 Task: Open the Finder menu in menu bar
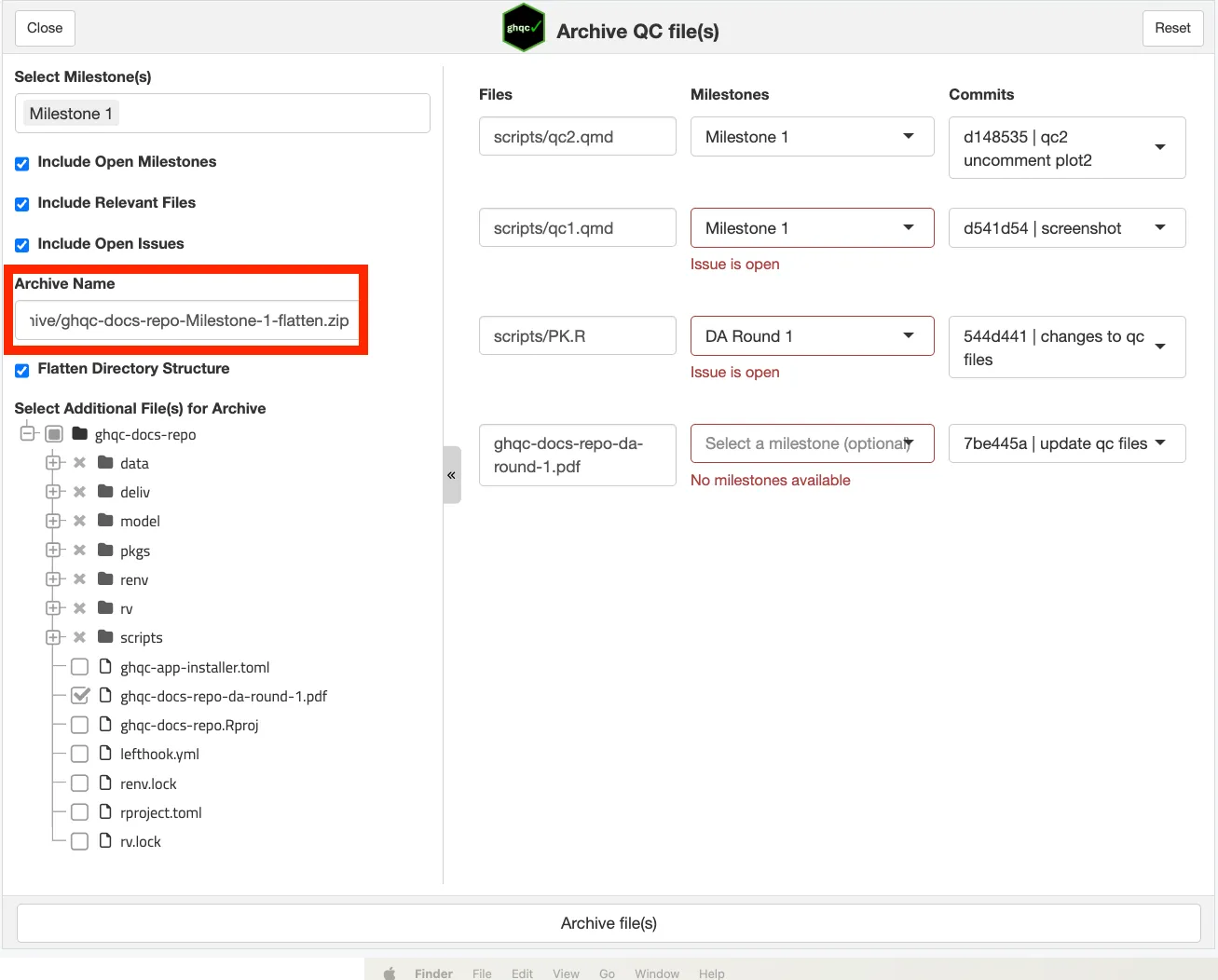pos(433,973)
